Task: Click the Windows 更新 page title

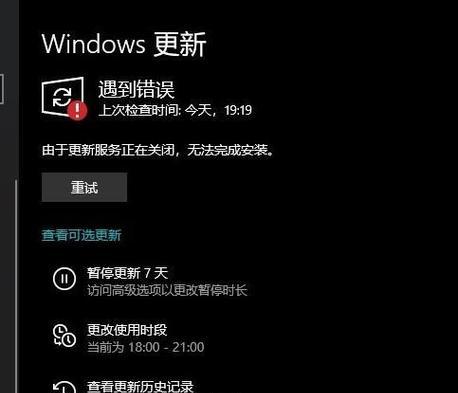Action: click(124, 44)
